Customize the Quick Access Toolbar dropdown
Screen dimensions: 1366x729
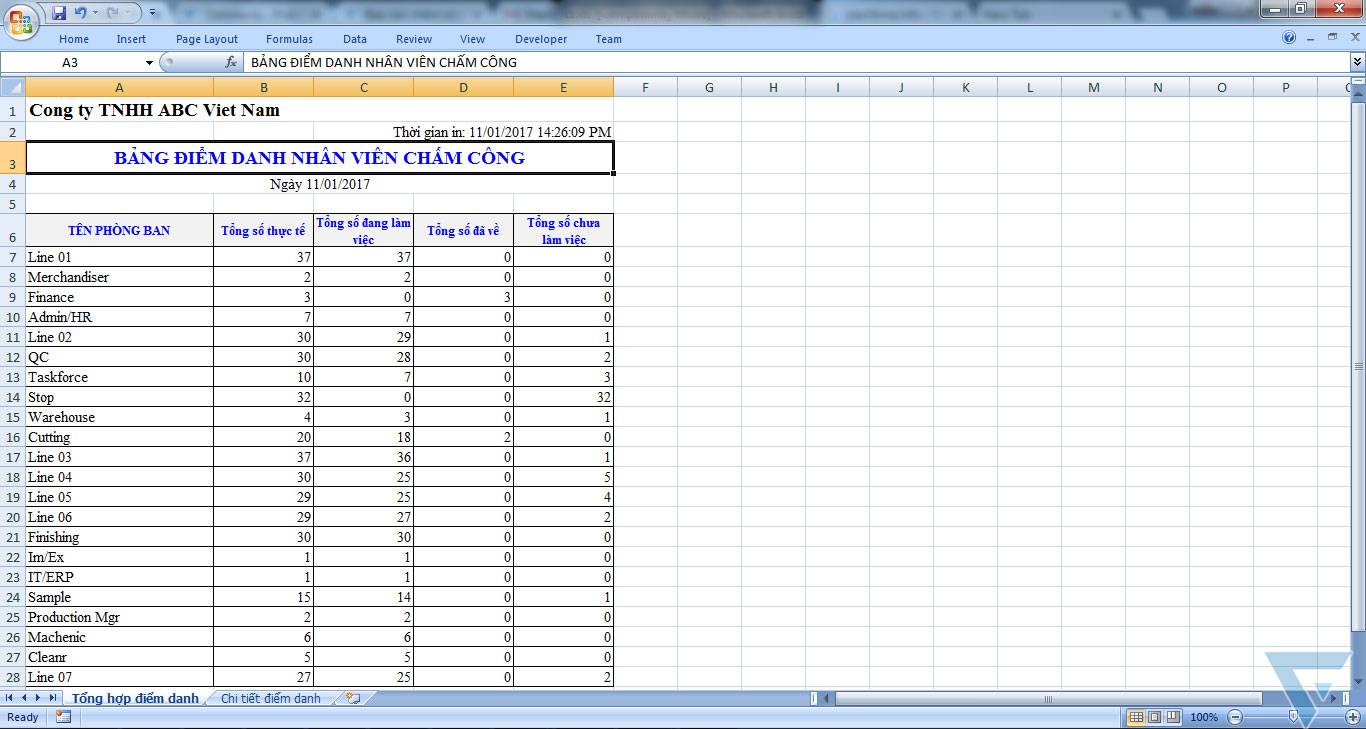pyautogui.click(x=152, y=13)
